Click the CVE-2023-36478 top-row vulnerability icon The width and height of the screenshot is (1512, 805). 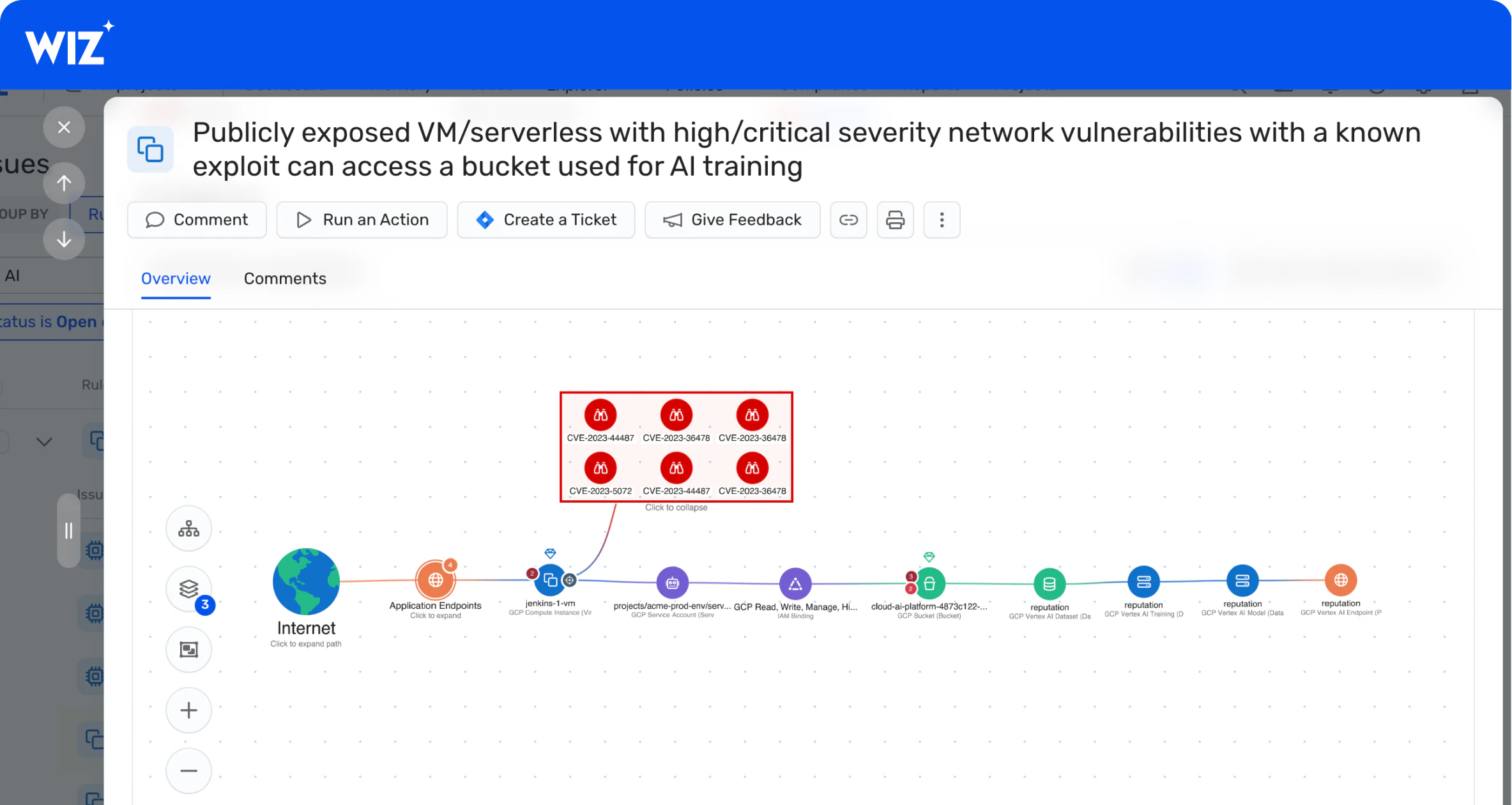tap(677, 414)
